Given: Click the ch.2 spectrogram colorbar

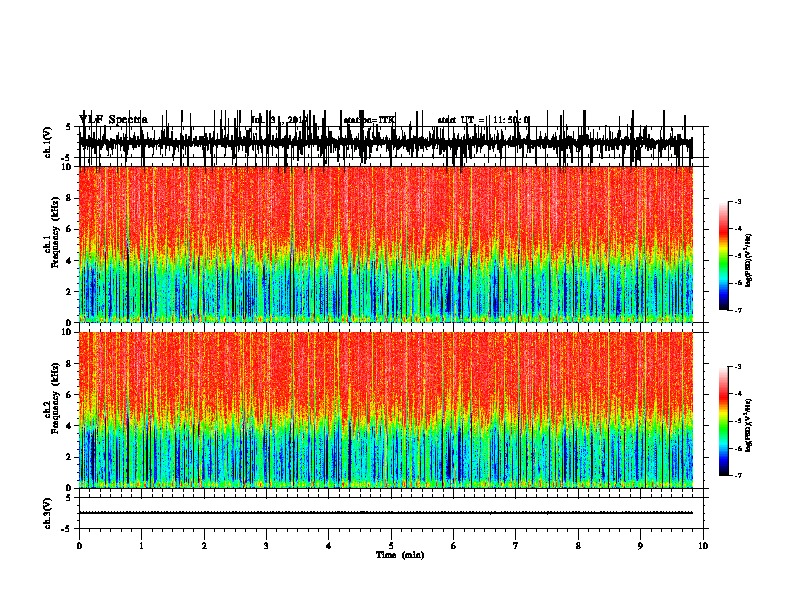Looking at the screenshot, I should (x=723, y=421).
